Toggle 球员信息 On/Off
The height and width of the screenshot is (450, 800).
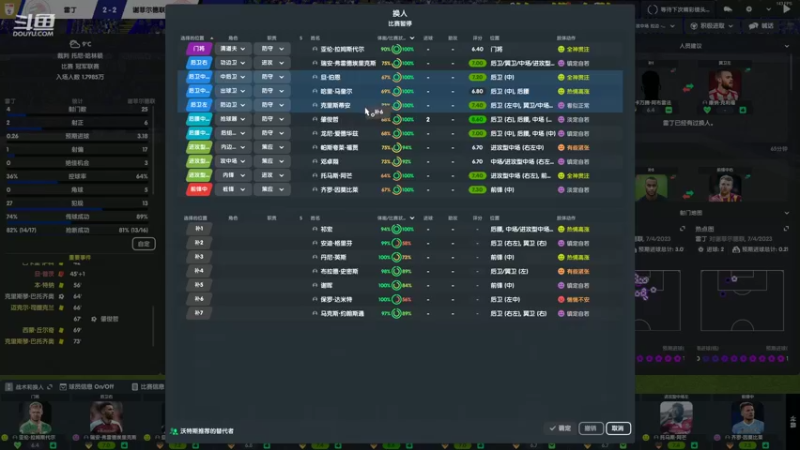87,387
